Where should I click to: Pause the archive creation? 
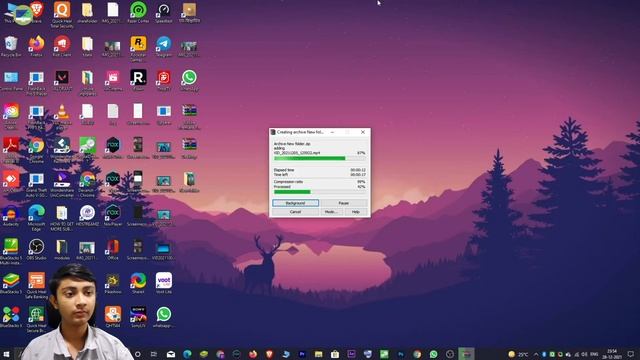click(344, 203)
